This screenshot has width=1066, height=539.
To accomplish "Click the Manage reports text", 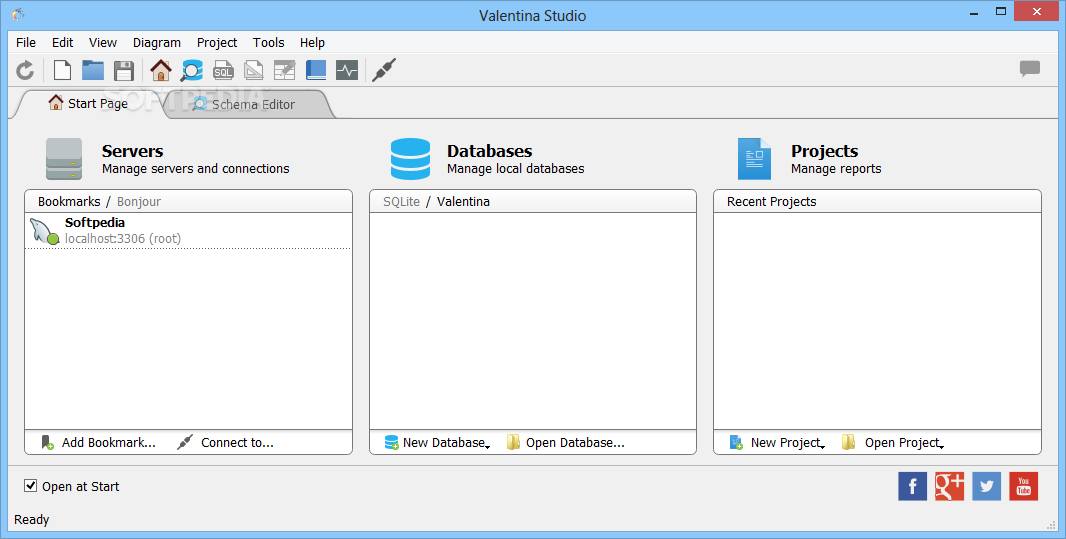I will pos(836,169).
